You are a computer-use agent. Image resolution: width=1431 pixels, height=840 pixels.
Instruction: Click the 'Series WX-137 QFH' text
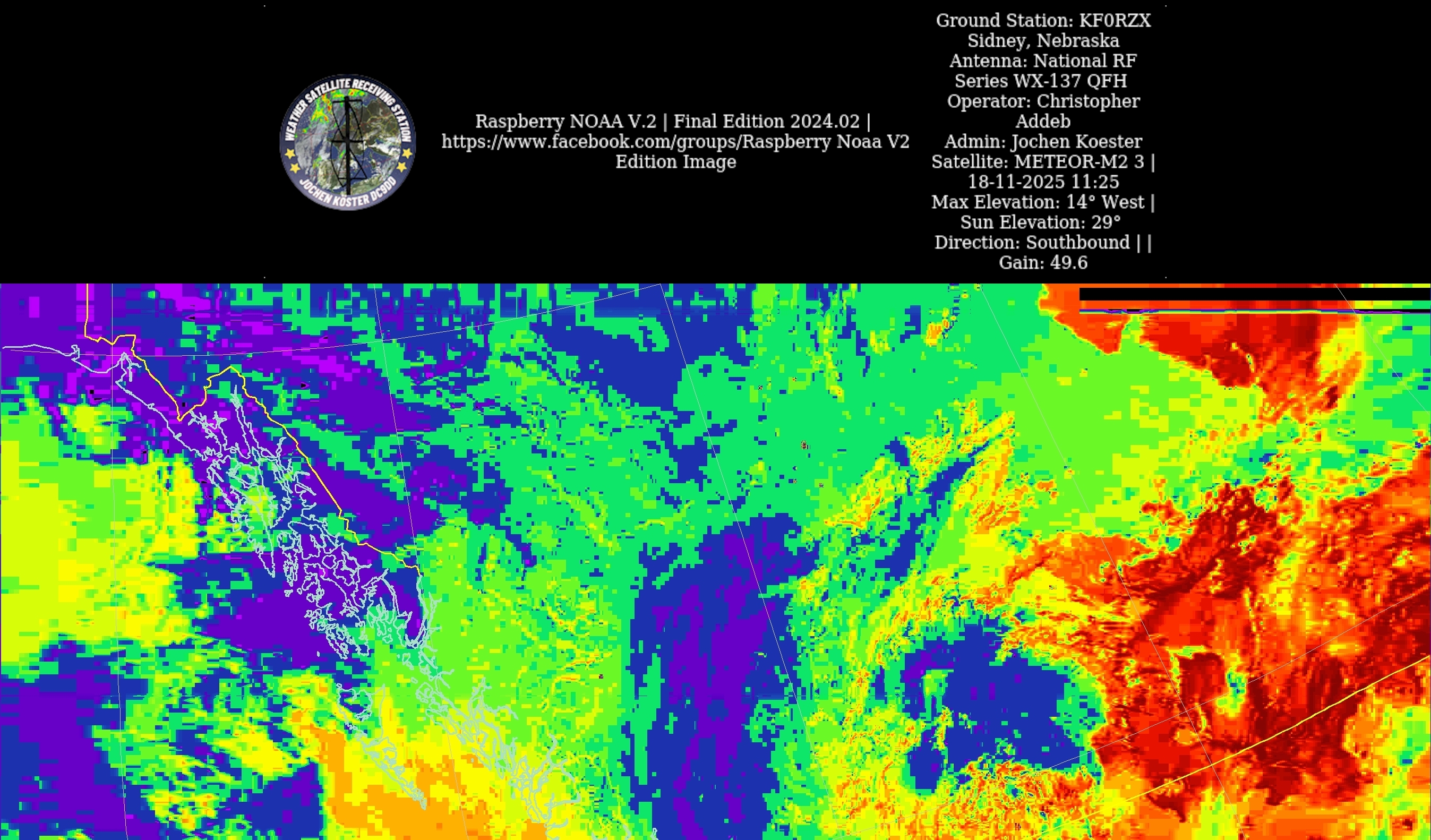tap(1040, 81)
